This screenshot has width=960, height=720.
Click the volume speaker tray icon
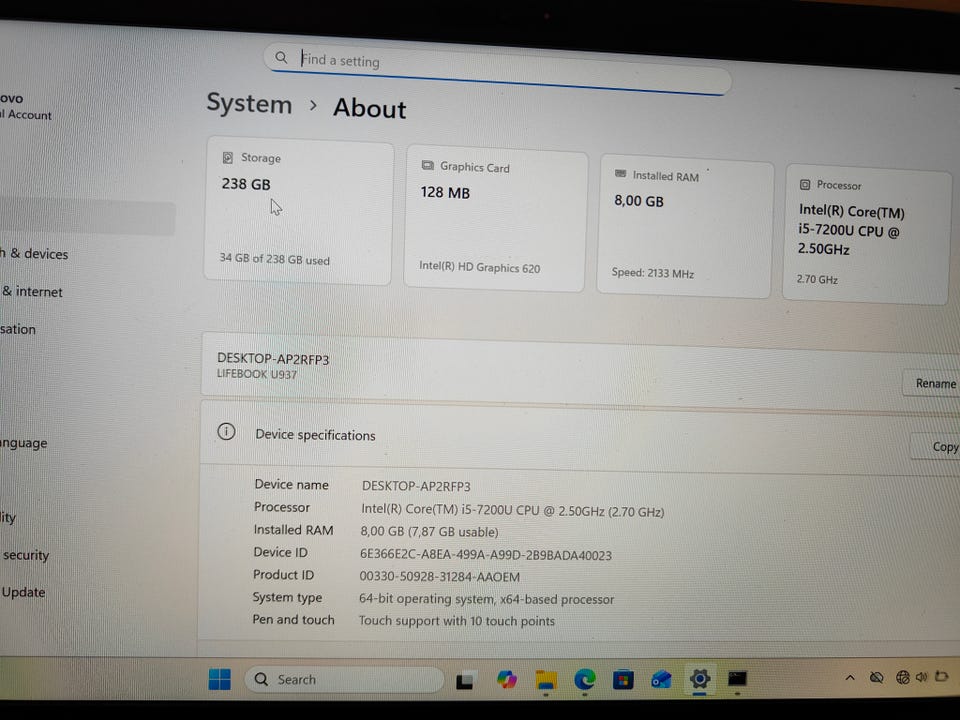[x=922, y=677]
